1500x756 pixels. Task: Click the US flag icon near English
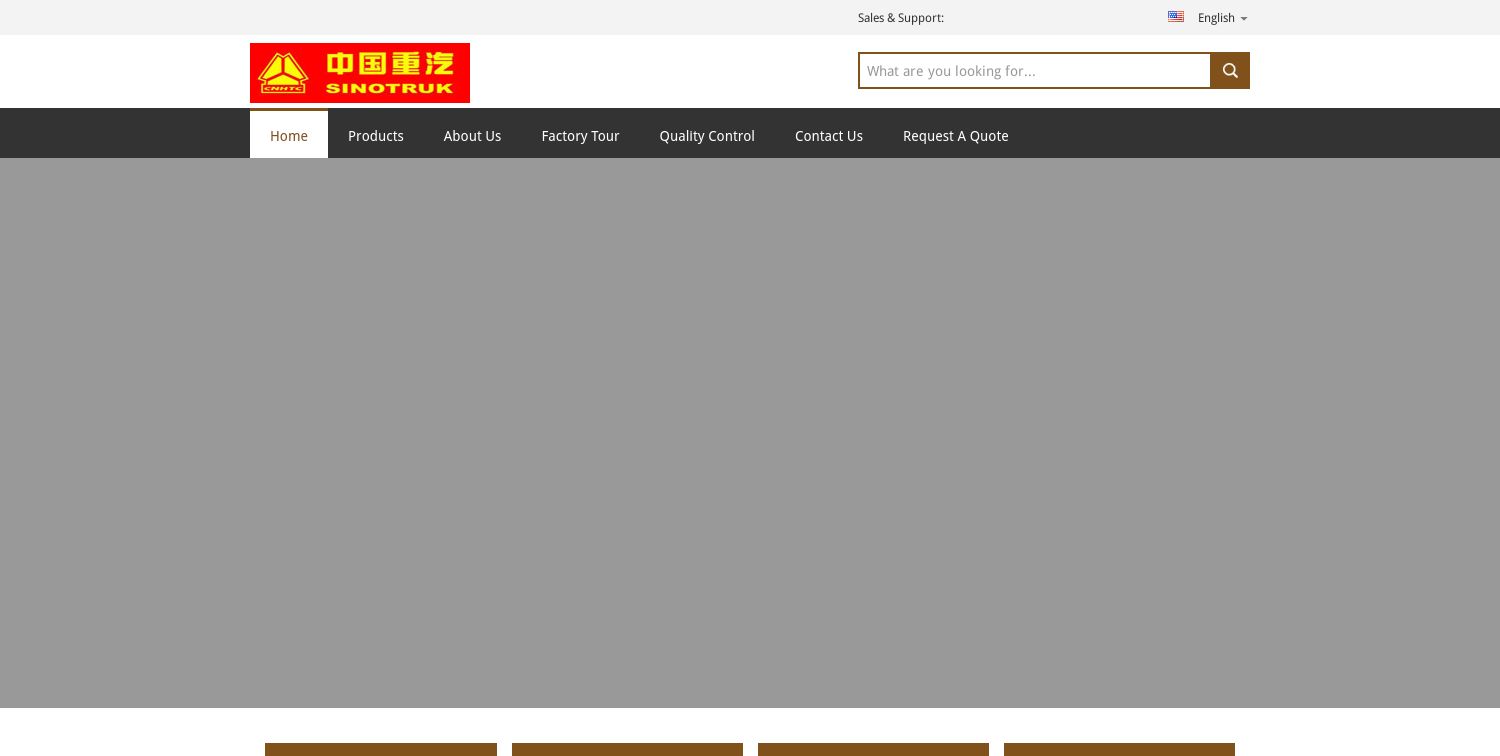(x=1176, y=16)
